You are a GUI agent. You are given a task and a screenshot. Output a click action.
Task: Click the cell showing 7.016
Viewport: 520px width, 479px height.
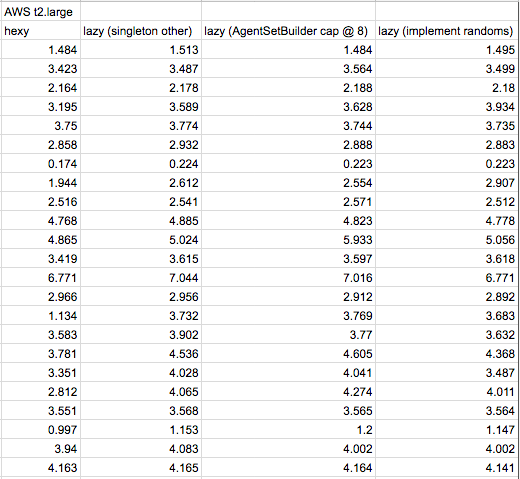click(288, 278)
